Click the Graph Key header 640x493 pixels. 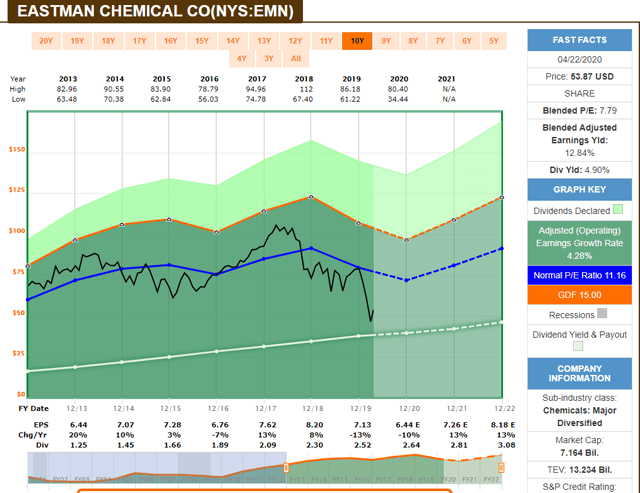click(582, 187)
